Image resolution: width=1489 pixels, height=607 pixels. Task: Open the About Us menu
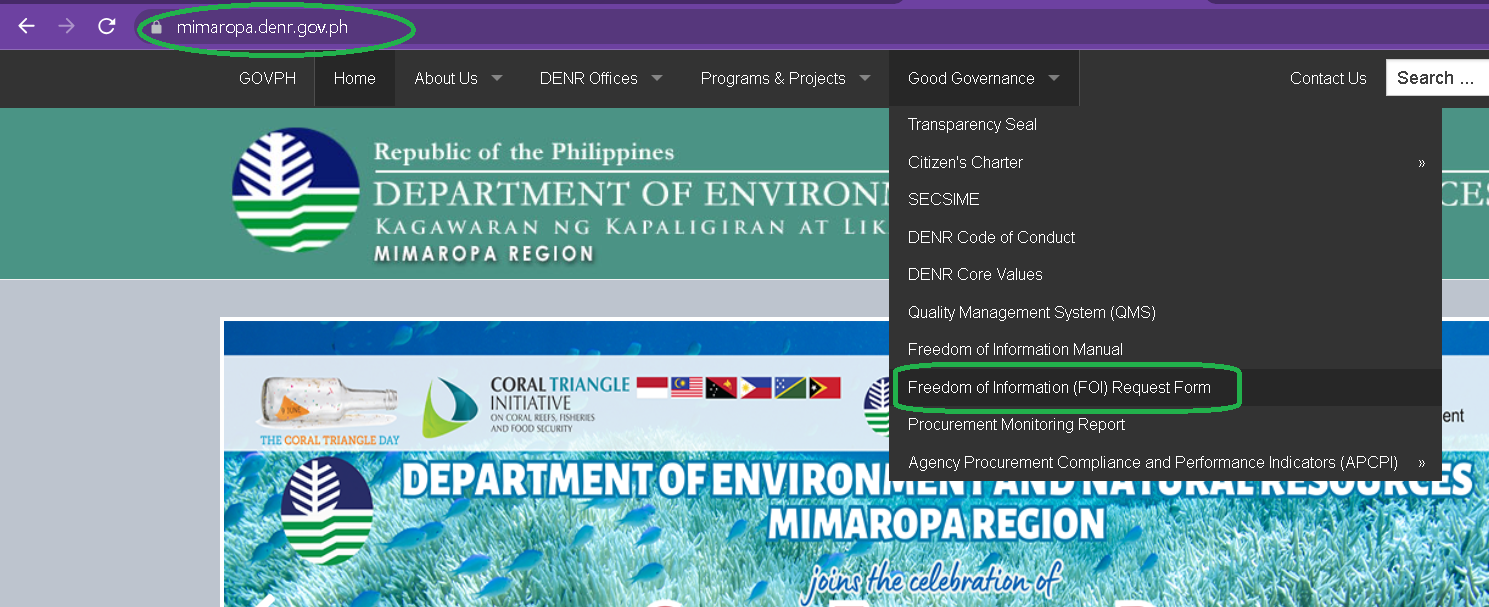click(x=446, y=78)
